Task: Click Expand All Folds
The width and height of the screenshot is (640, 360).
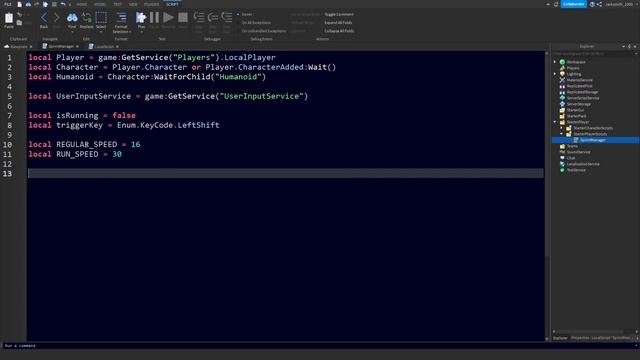Action: coord(338,23)
